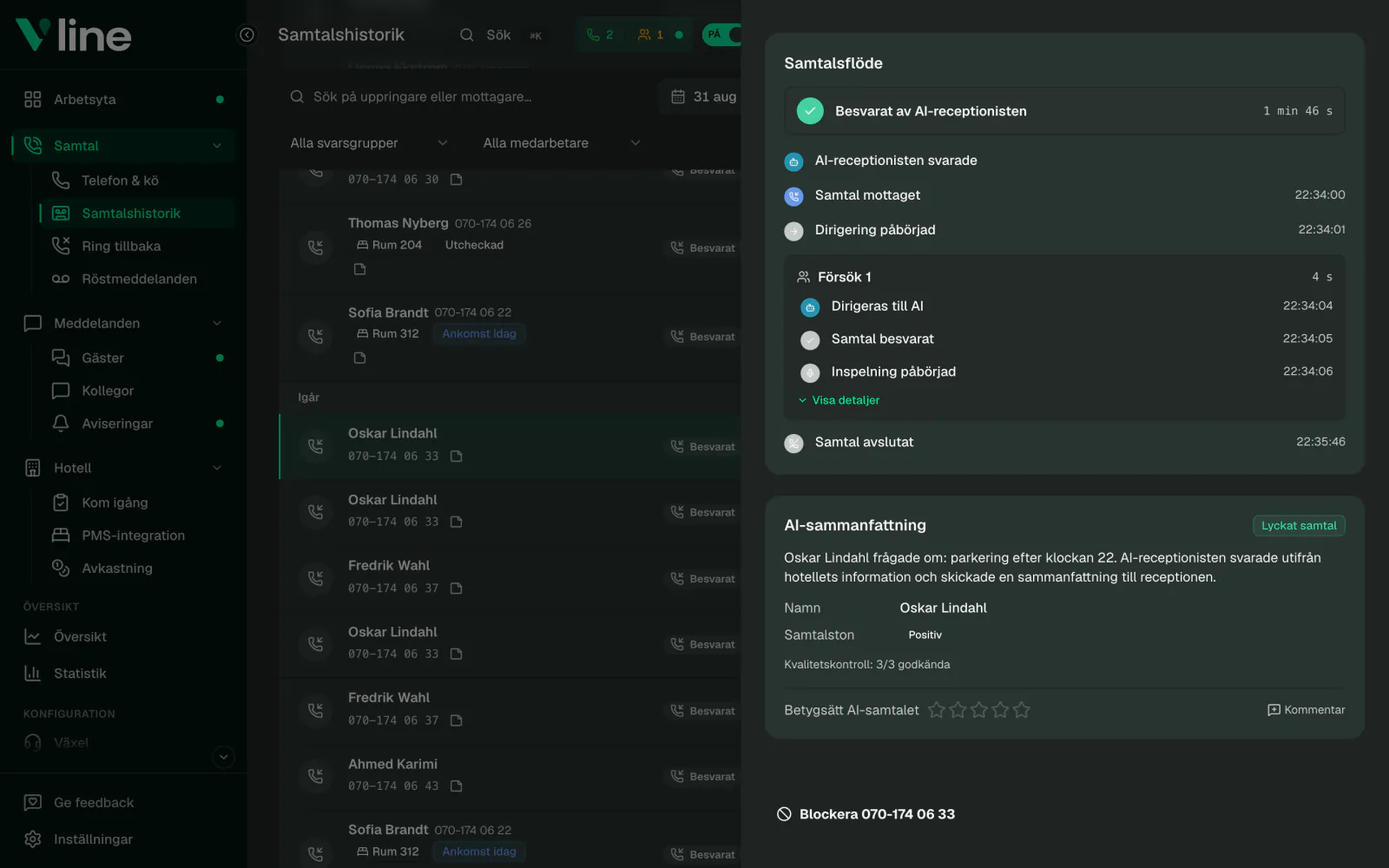Click the Kom igång checklist icon
This screenshot has width=1389, height=868.
coord(61,503)
